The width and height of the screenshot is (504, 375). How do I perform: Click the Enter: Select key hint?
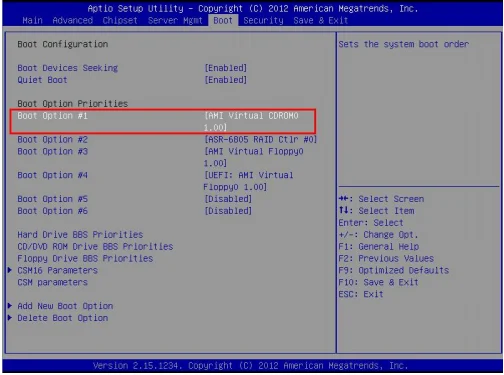(x=371, y=223)
